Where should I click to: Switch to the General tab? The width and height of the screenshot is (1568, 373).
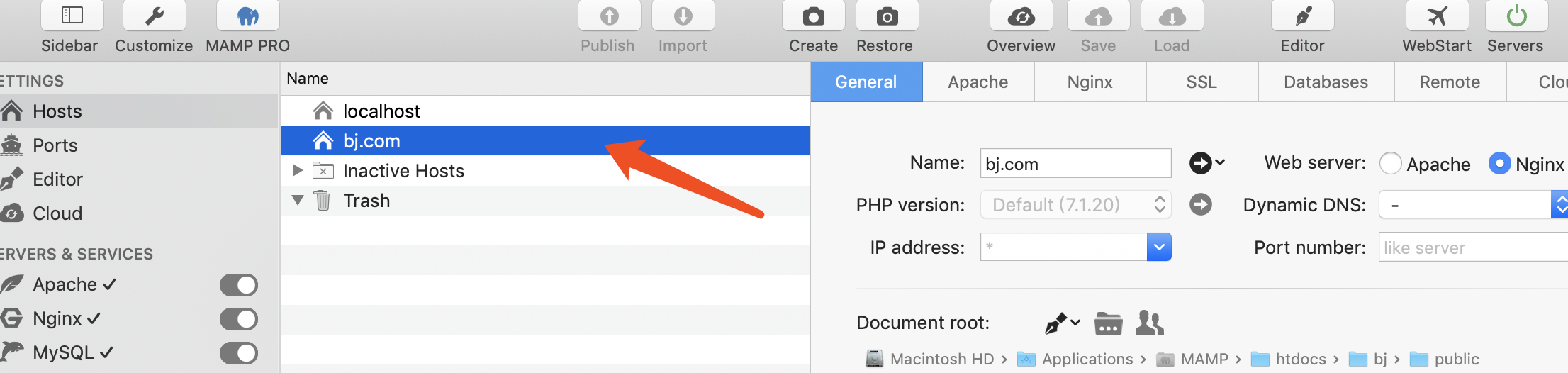tap(866, 82)
